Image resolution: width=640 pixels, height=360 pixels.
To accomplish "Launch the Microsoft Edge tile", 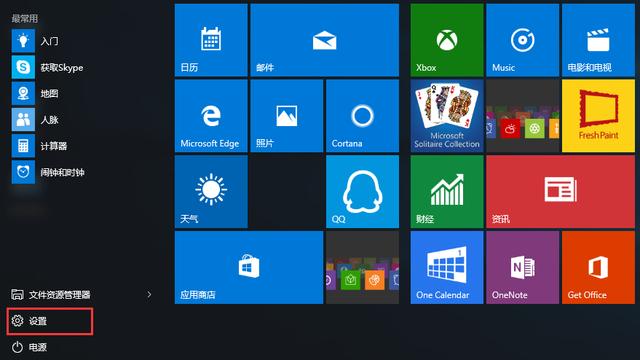I will pyautogui.click(x=211, y=116).
